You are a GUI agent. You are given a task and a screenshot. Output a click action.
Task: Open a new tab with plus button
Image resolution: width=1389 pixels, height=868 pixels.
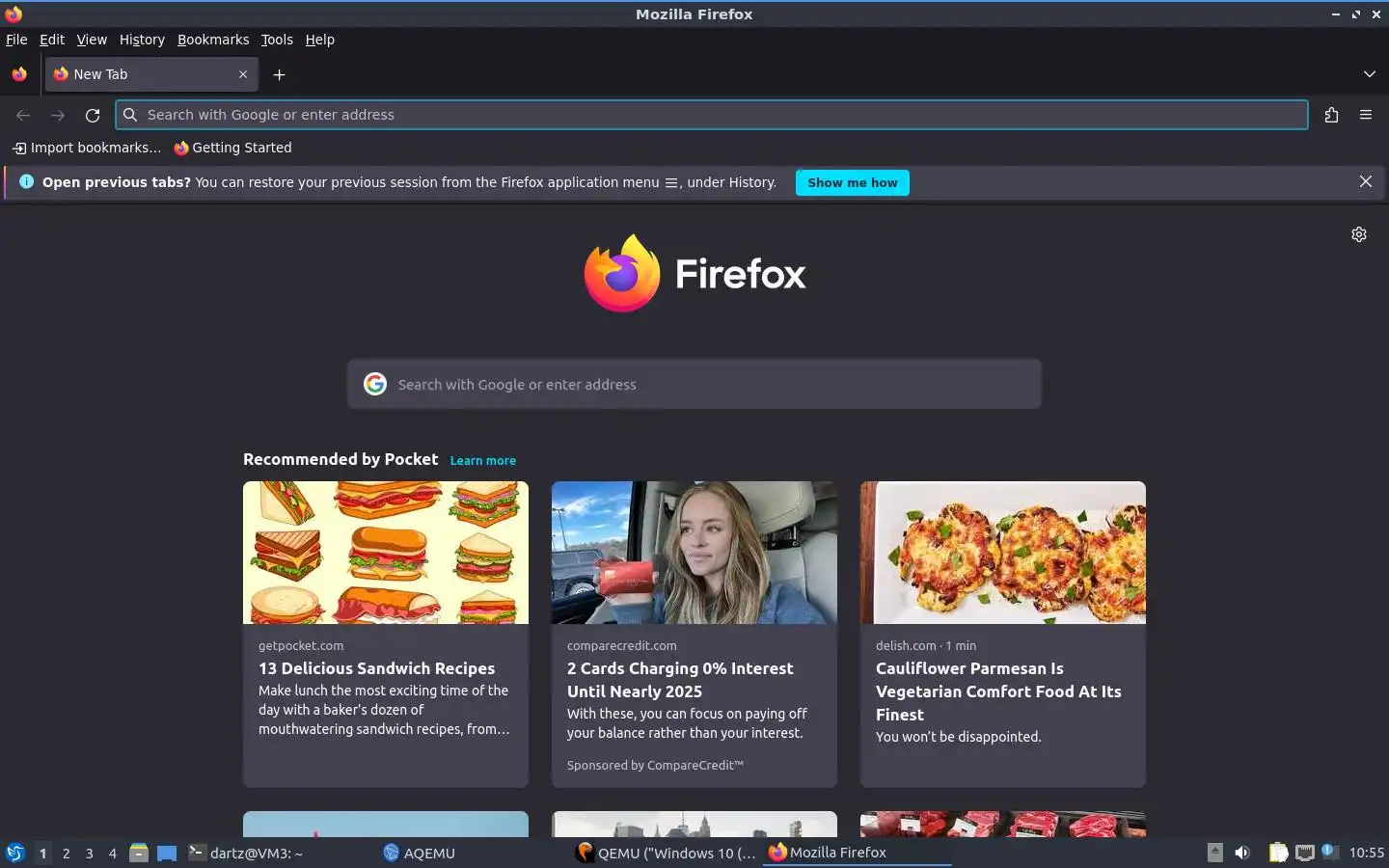coord(279,74)
